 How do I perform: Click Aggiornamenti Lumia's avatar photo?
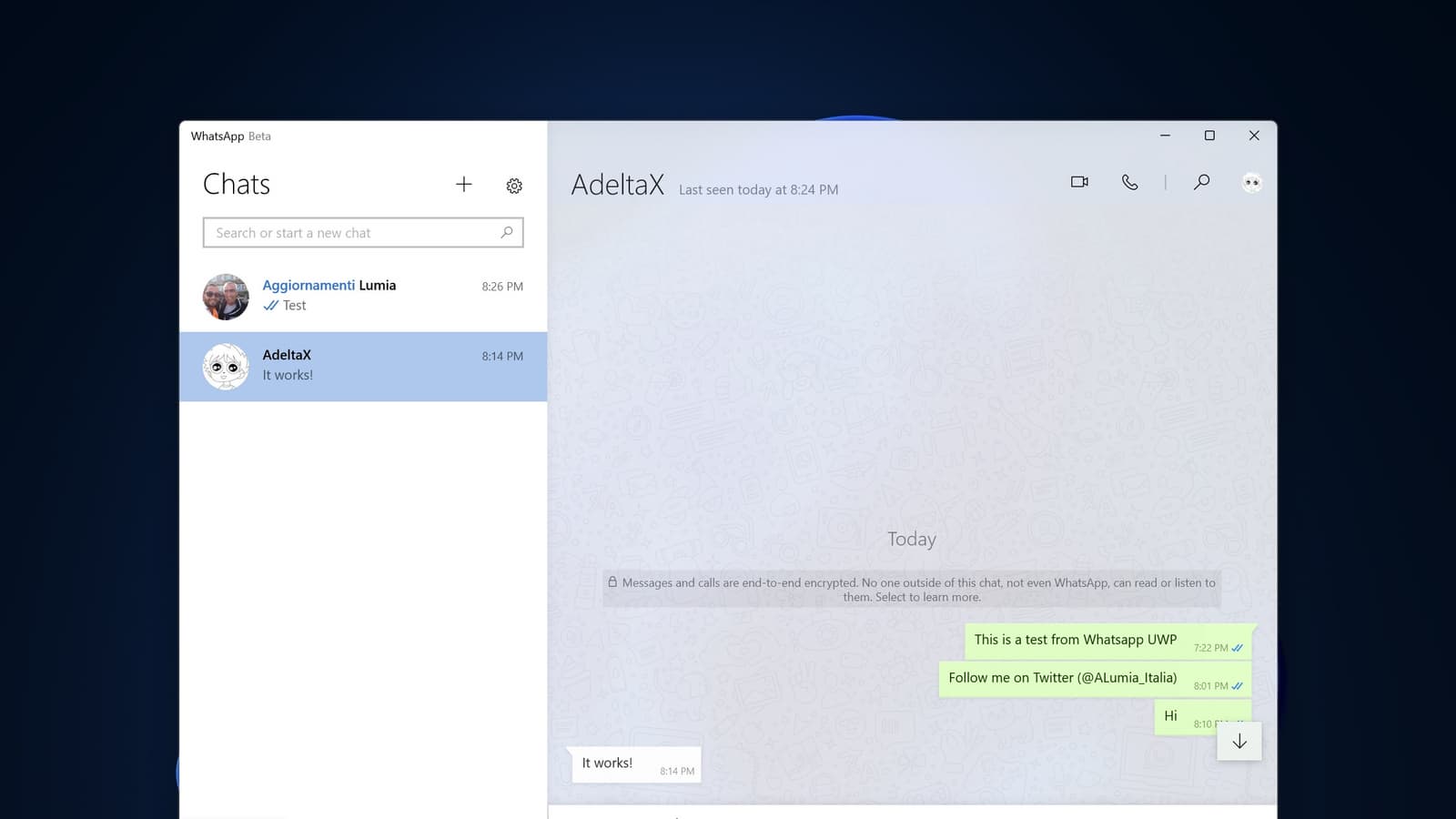click(x=226, y=297)
